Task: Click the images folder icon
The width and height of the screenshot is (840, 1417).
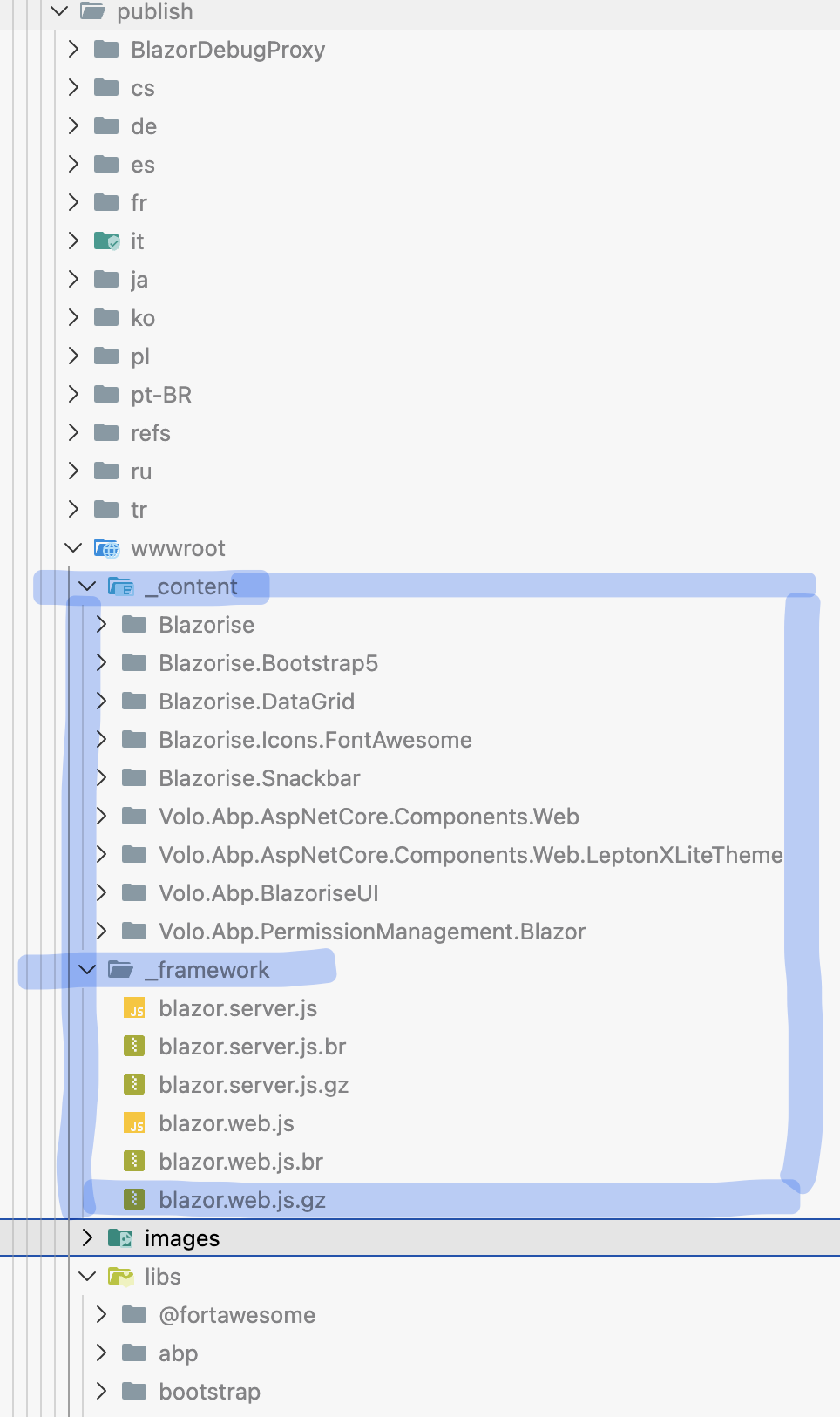Action: click(x=120, y=1238)
